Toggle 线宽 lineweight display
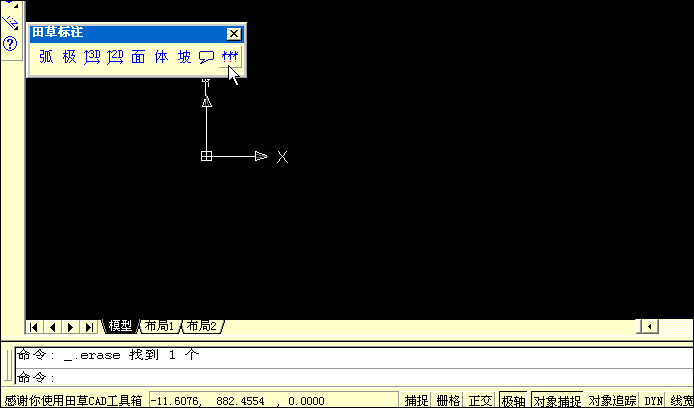694x408 pixels. pos(682,400)
